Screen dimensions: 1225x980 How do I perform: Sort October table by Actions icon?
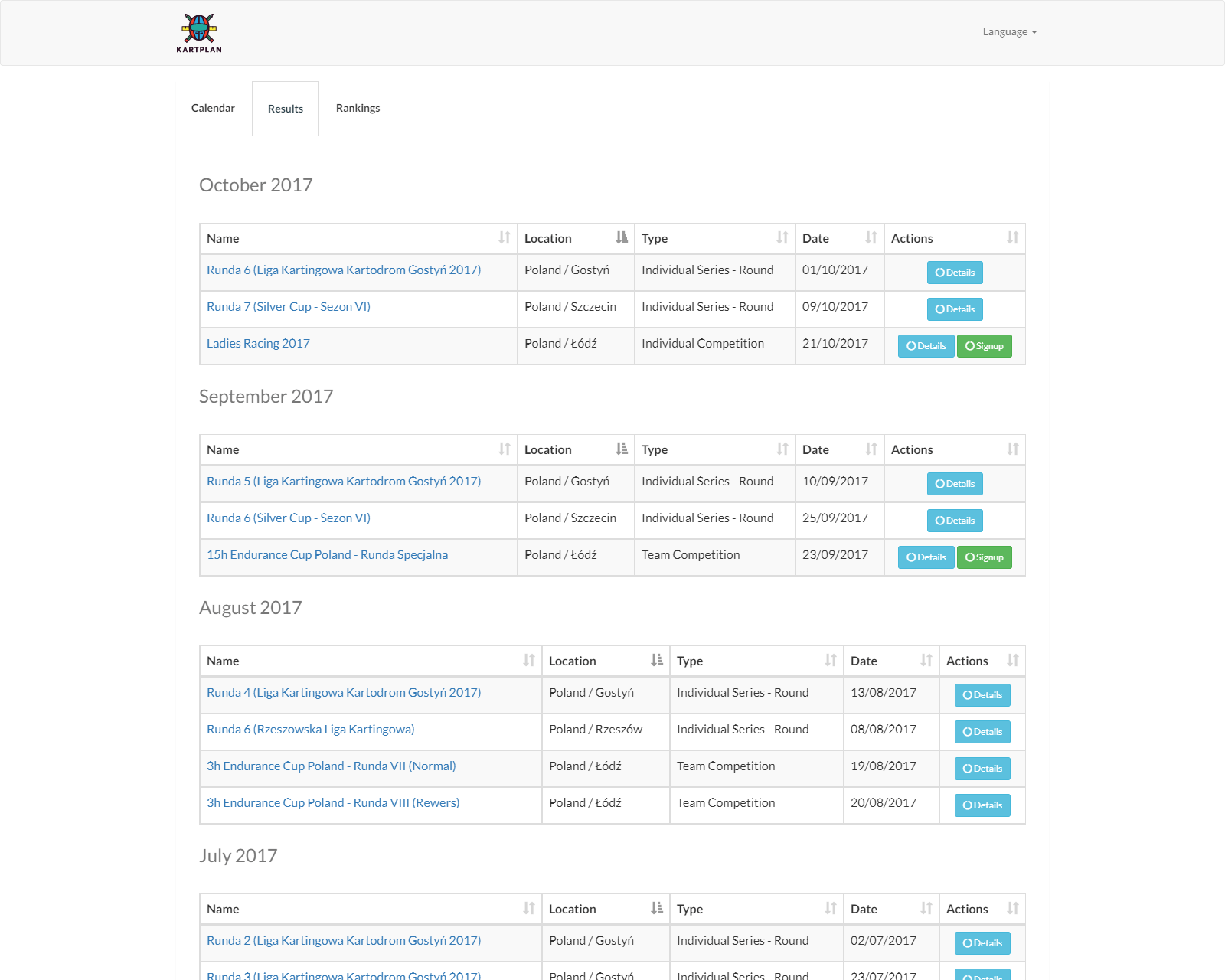click(x=1013, y=238)
